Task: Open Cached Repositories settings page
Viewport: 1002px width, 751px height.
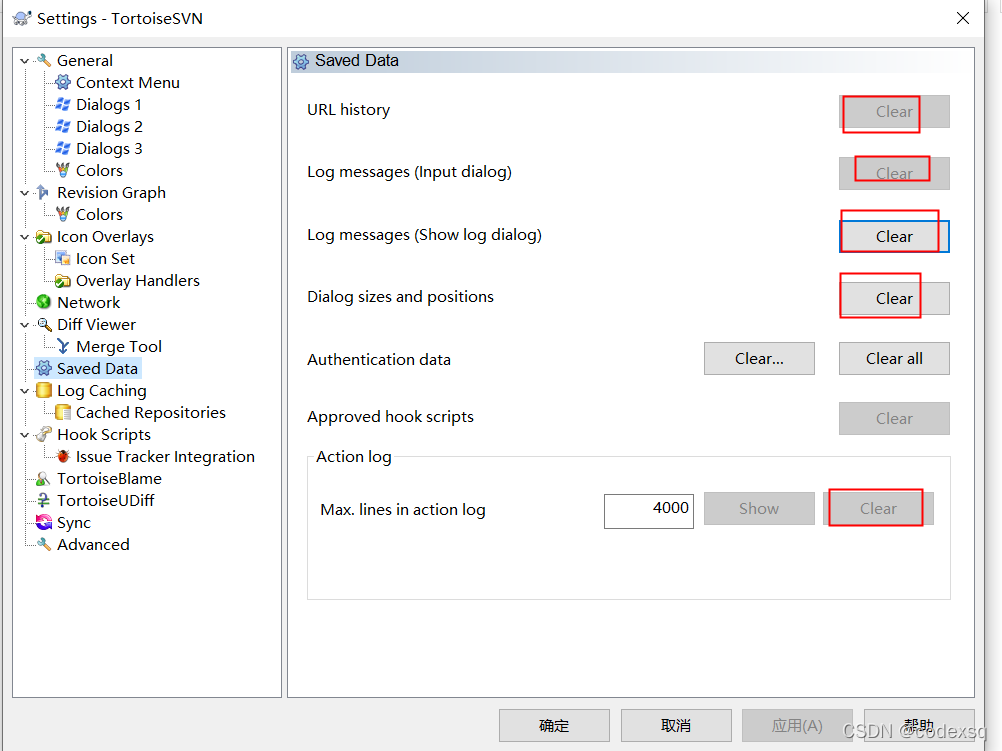Action: click(x=151, y=412)
